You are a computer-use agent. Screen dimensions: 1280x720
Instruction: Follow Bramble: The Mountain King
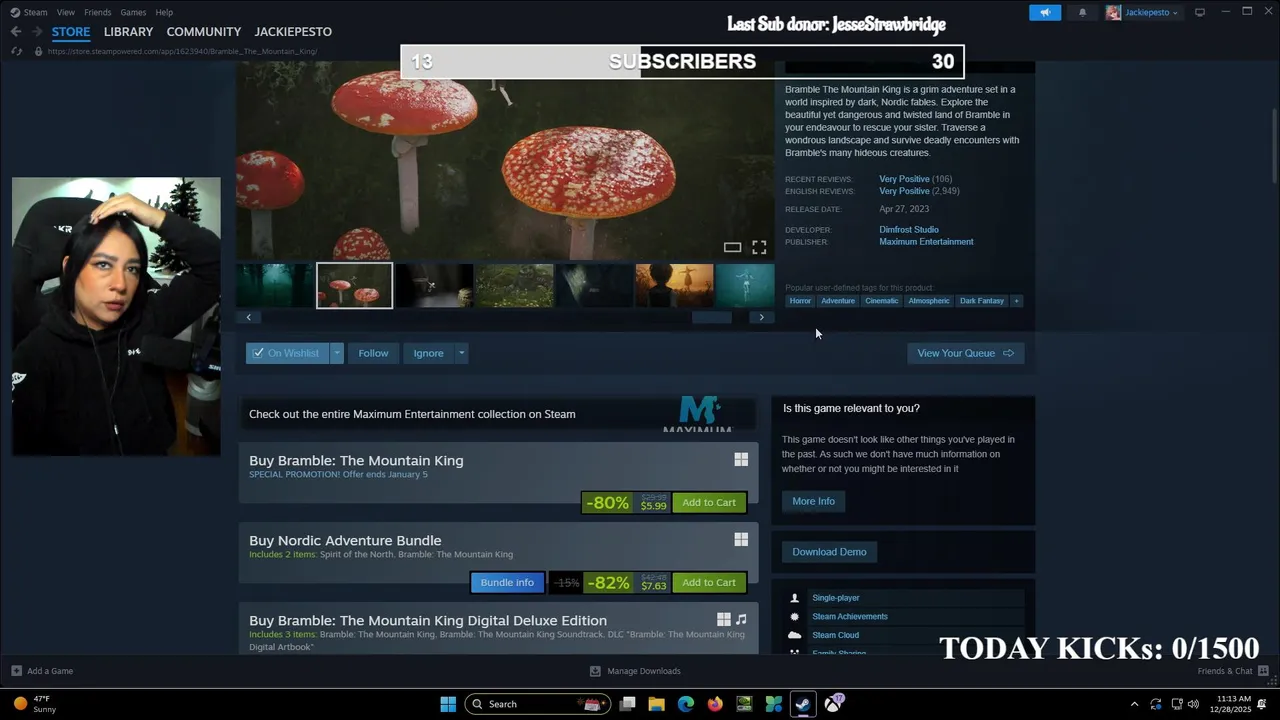(373, 353)
